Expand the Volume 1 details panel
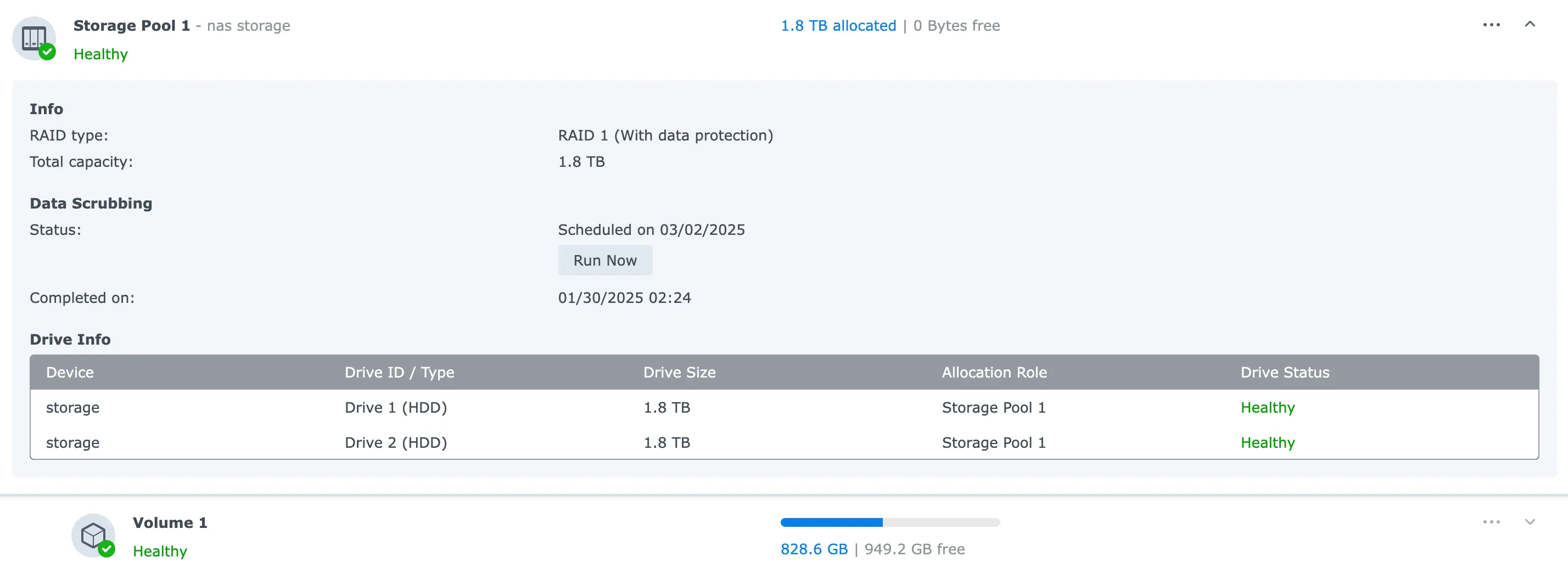 [x=1530, y=522]
